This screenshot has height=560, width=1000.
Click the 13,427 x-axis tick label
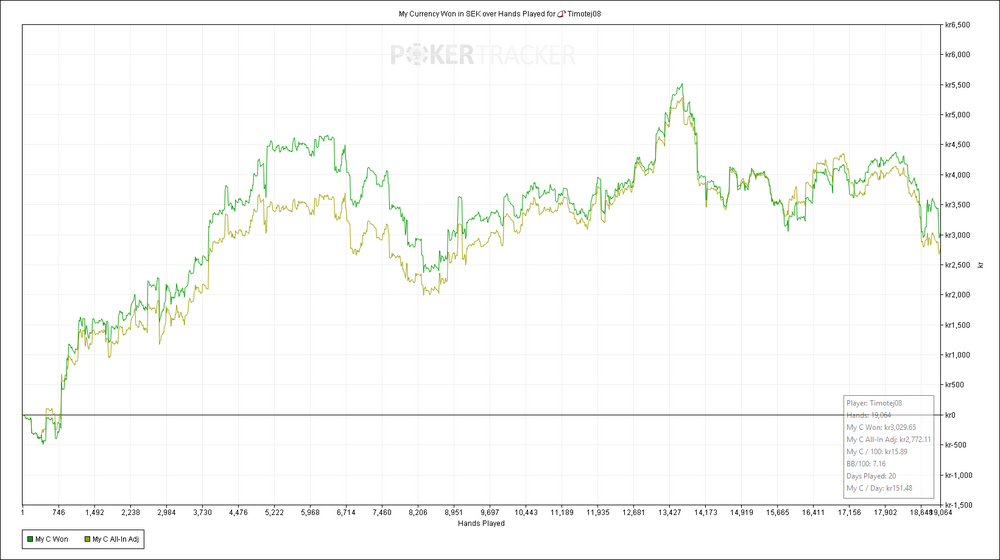point(670,512)
